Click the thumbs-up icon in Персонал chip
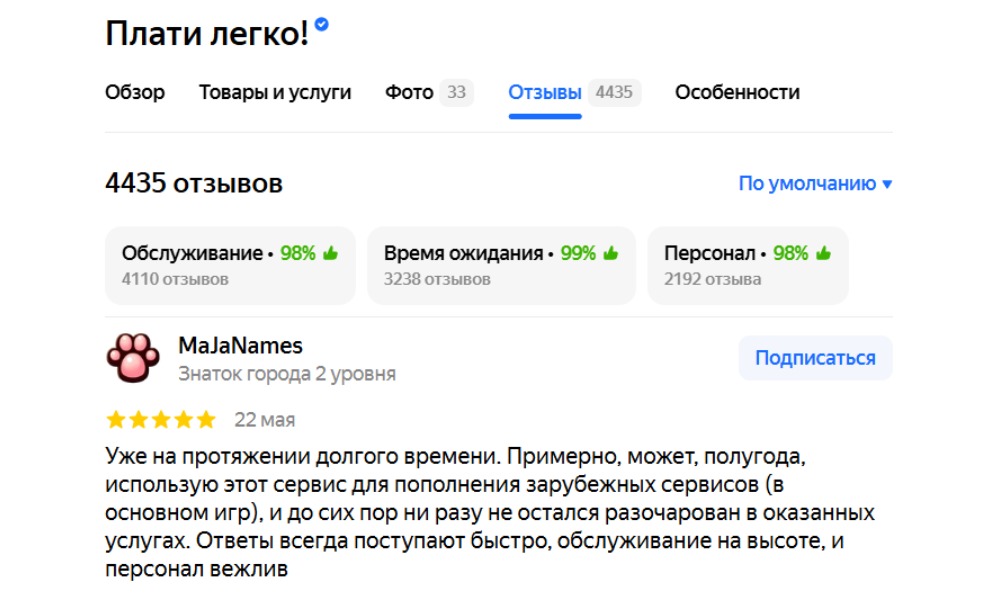Viewport: 1000px width, 600px height. point(823,254)
